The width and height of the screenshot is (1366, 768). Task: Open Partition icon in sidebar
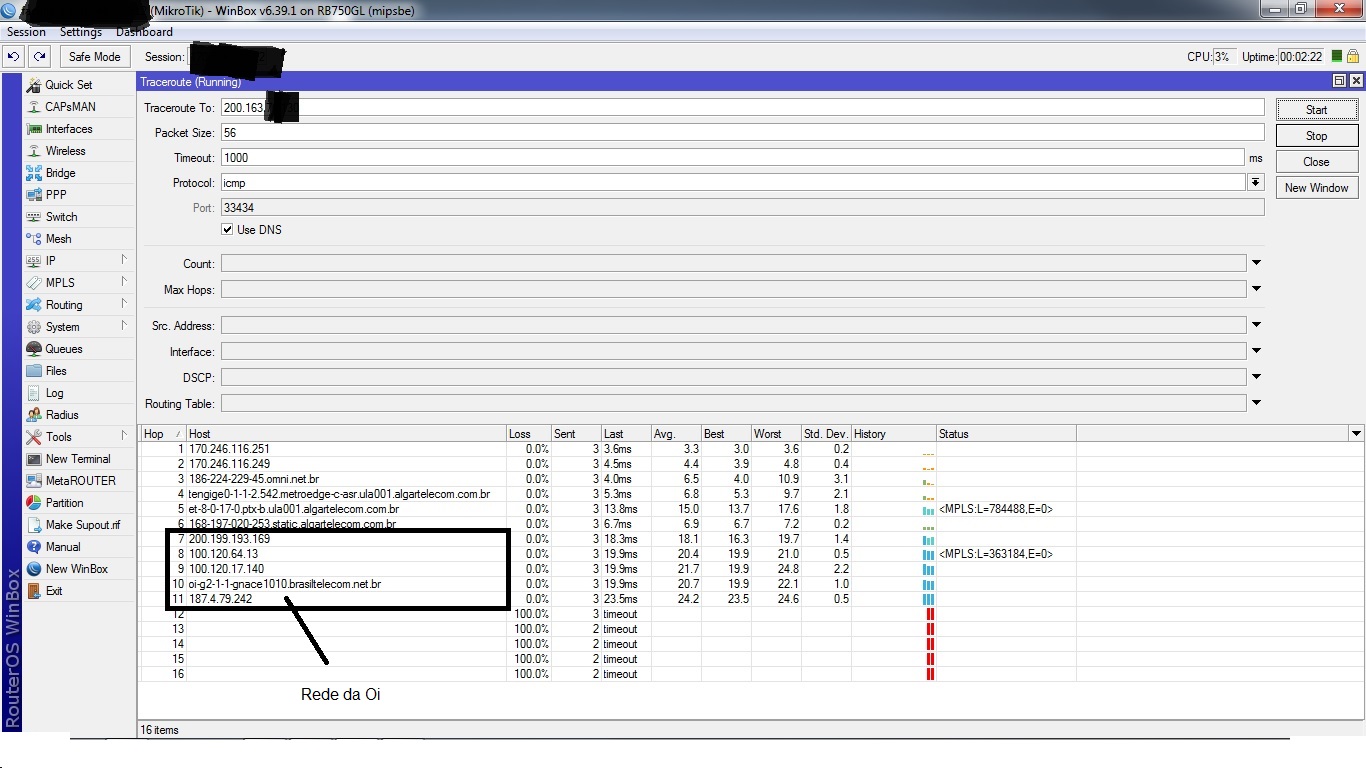coord(34,503)
